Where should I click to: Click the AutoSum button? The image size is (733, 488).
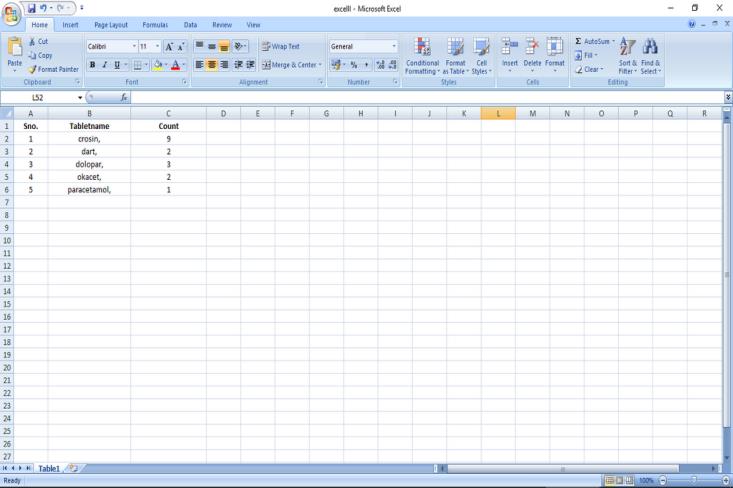(x=596, y=41)
